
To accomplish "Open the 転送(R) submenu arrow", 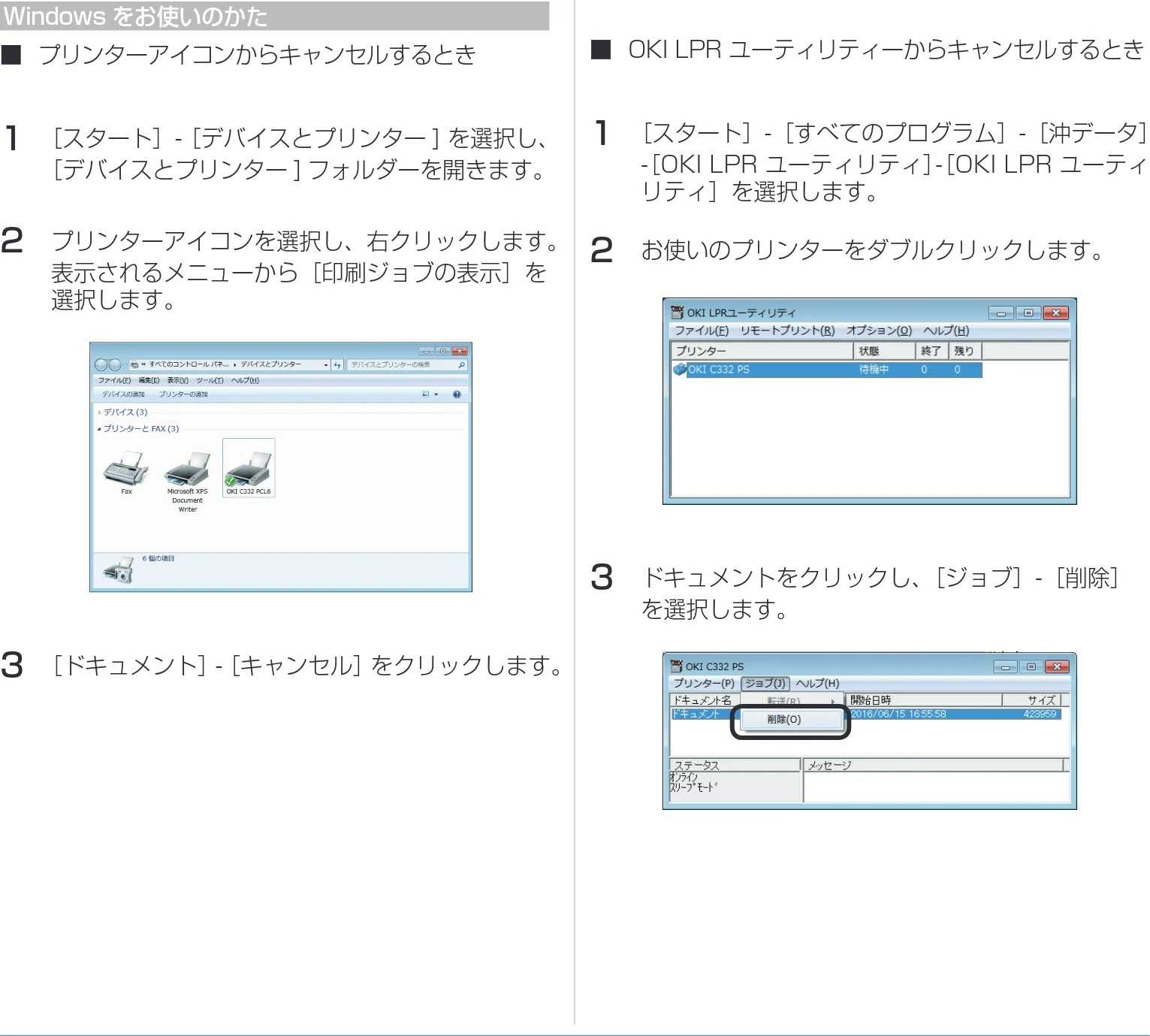I will click(x=832, y=702).
